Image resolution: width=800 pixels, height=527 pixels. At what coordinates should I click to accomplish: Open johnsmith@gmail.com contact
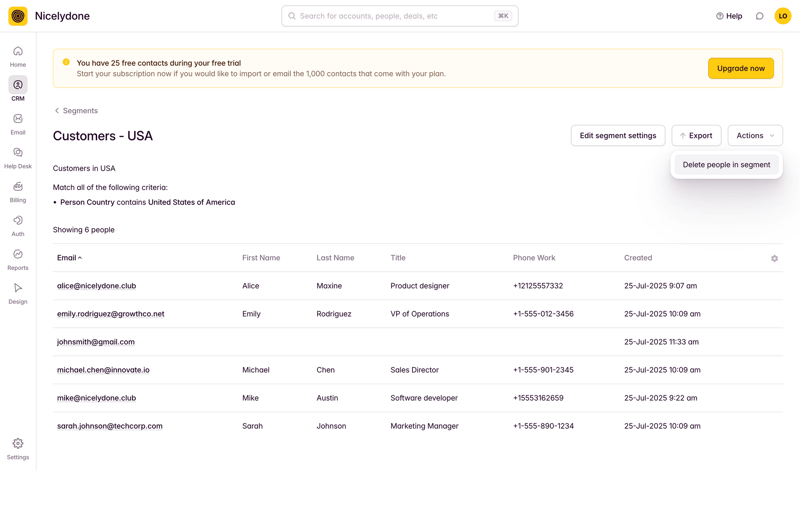96,342
